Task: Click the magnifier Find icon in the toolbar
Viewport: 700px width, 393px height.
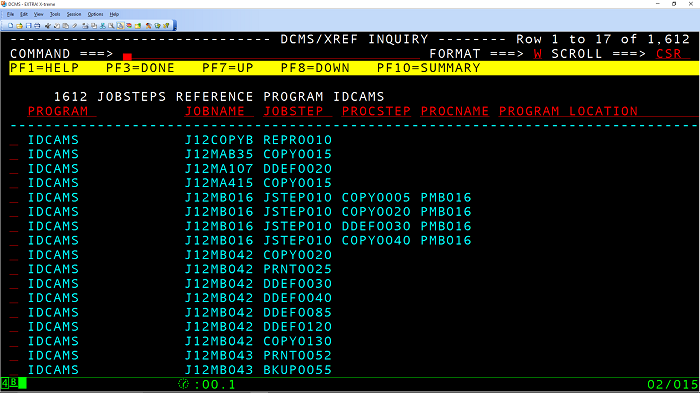Action: click(111, 26)
